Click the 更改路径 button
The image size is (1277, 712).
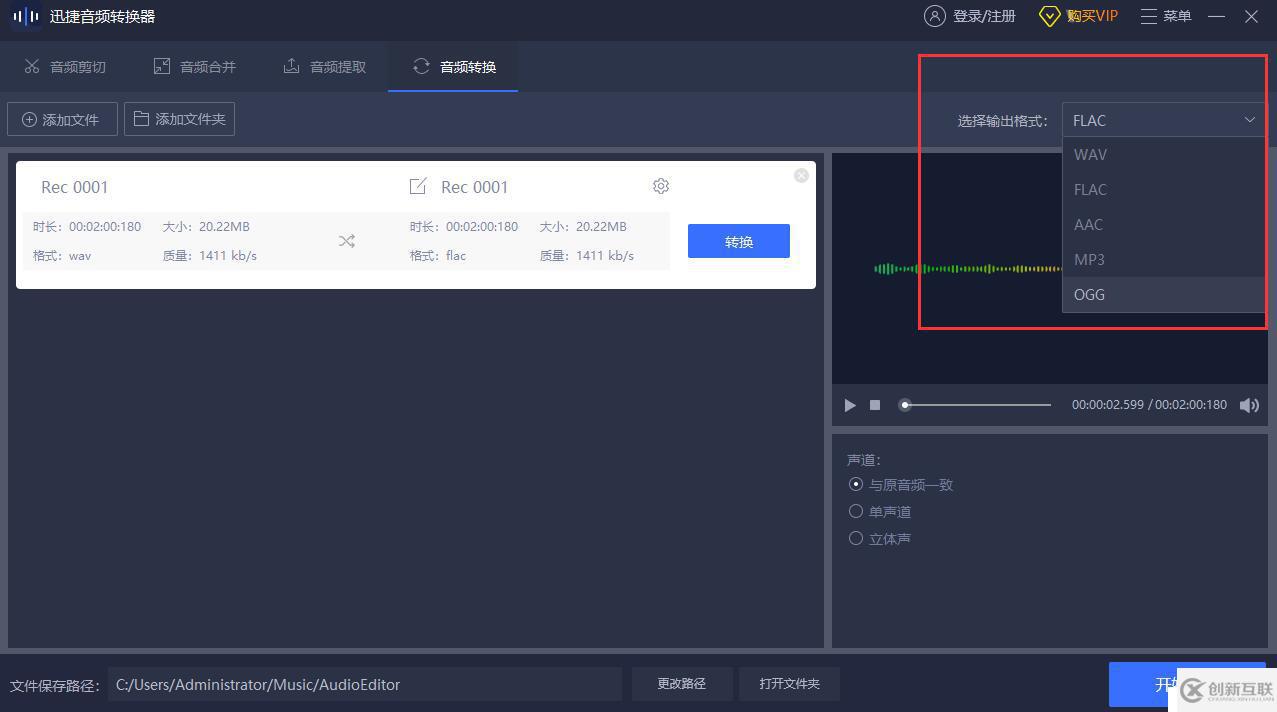pos(682,684)
